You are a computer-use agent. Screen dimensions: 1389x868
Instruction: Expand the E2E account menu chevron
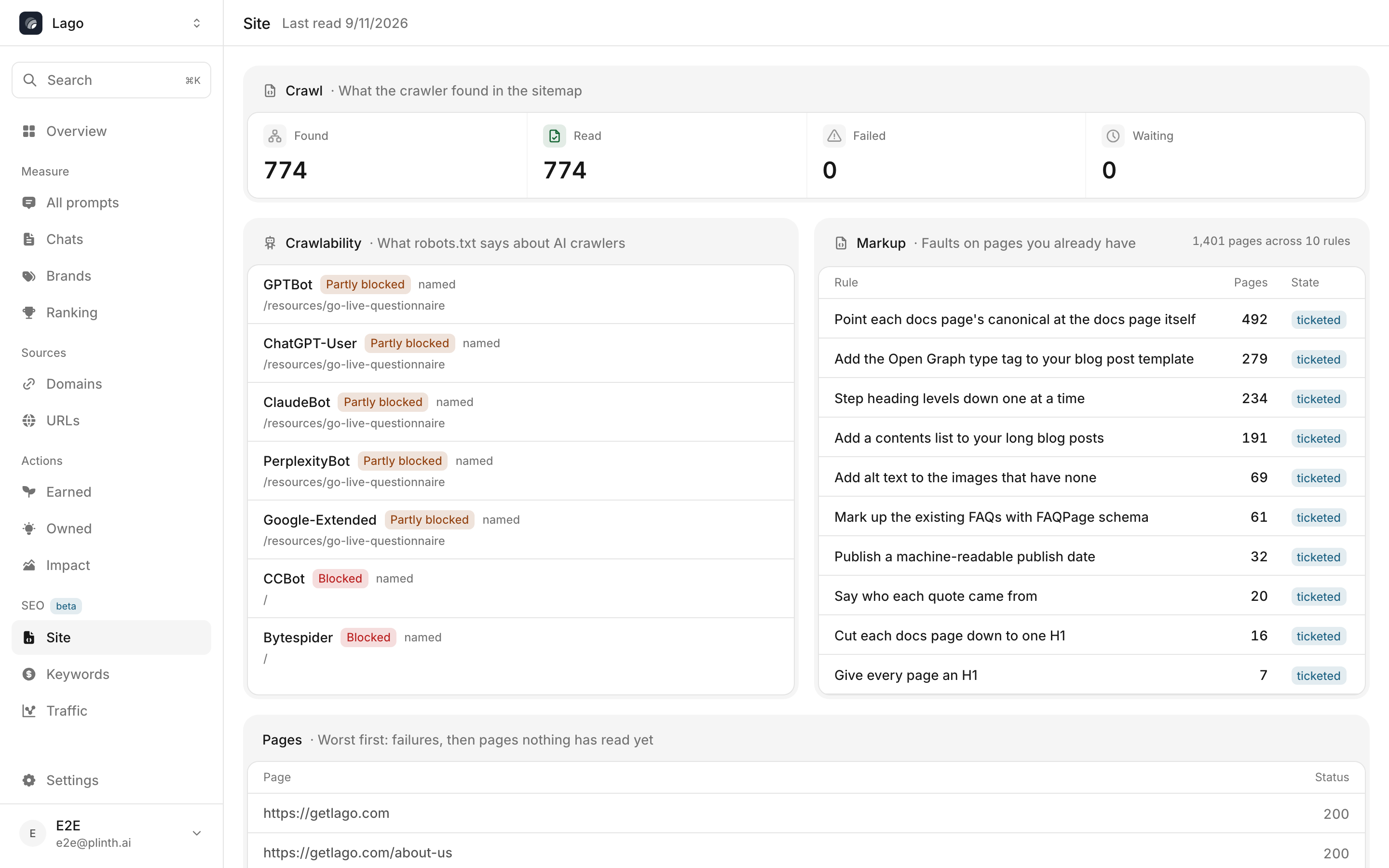[196, 834]
